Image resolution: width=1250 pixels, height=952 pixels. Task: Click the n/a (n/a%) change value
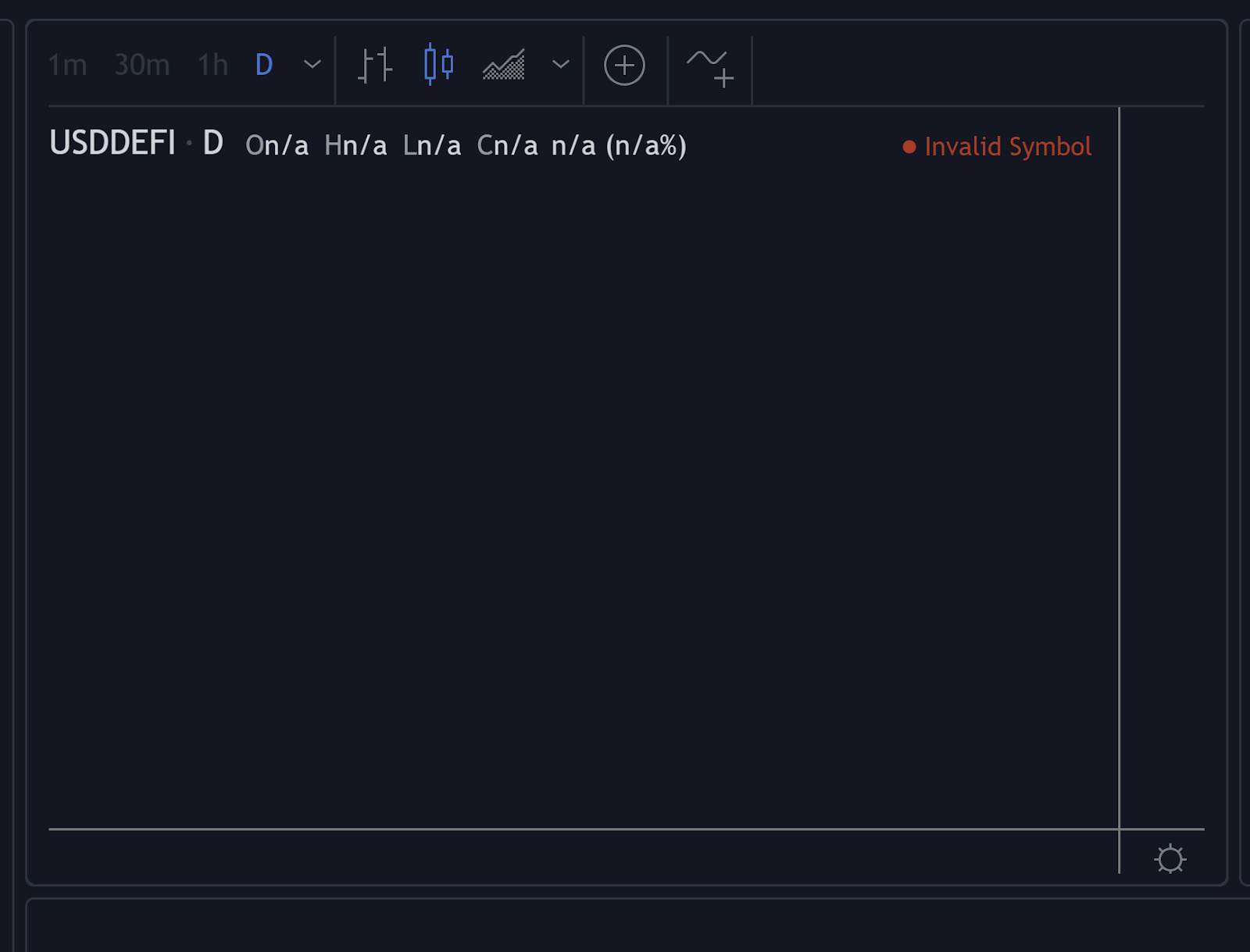pyautogui.click(x=619, y=146)
